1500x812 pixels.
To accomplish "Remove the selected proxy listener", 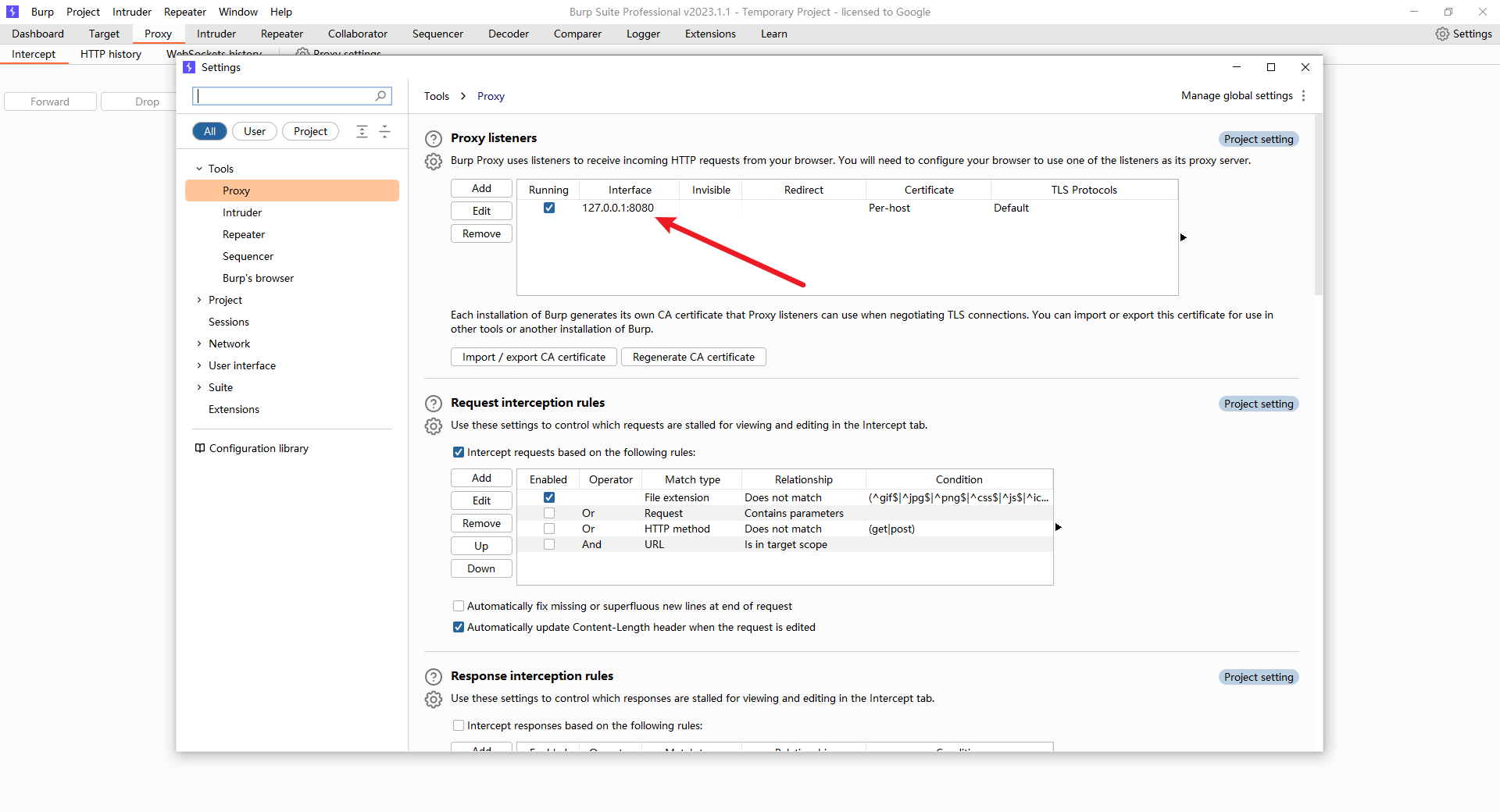I will pyautogui.click(x=481, y=233).
